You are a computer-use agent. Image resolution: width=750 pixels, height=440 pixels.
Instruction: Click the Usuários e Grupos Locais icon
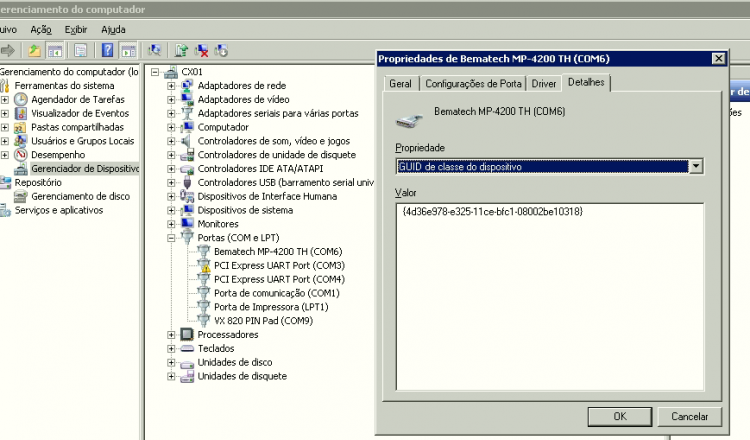[20, 141]
